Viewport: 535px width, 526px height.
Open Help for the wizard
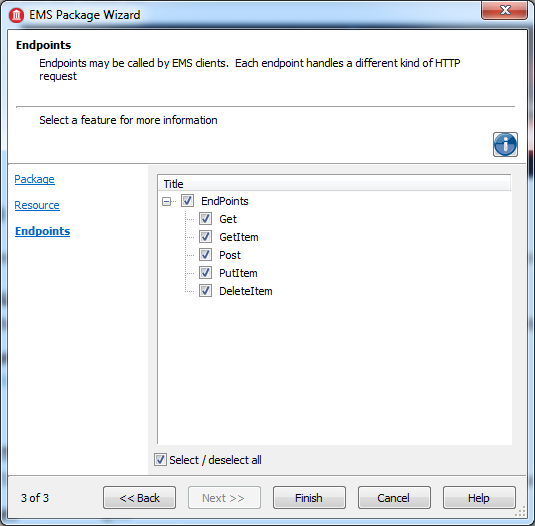[x=479, y=498]
